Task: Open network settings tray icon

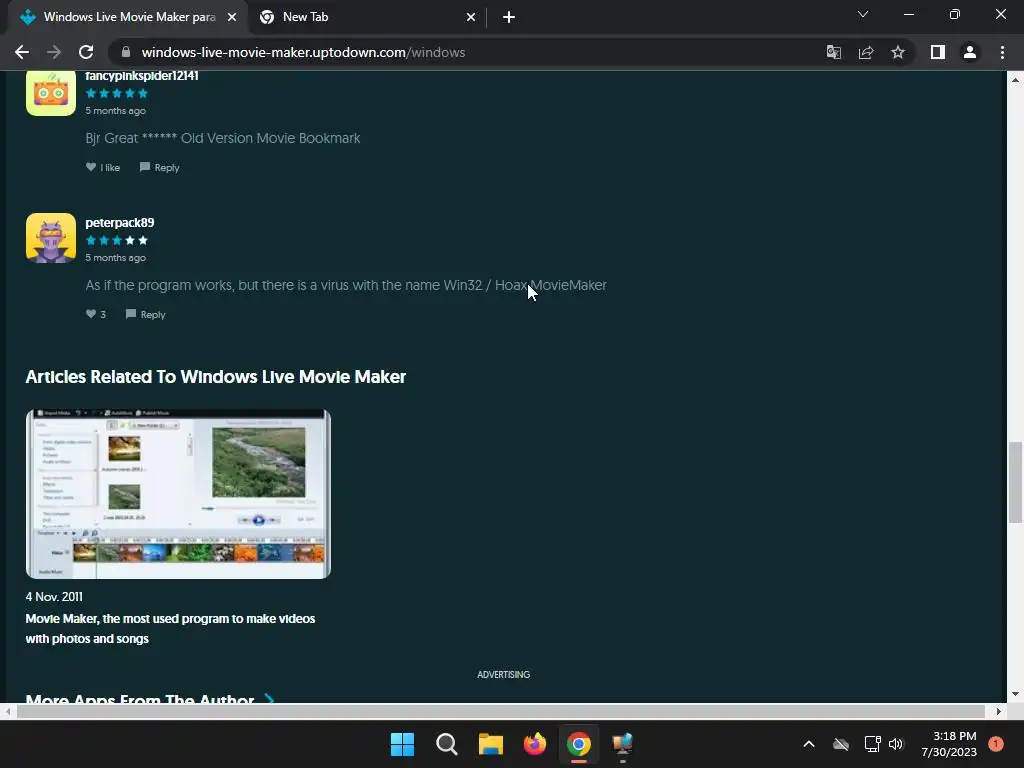Action: click(x=872, y=744)
